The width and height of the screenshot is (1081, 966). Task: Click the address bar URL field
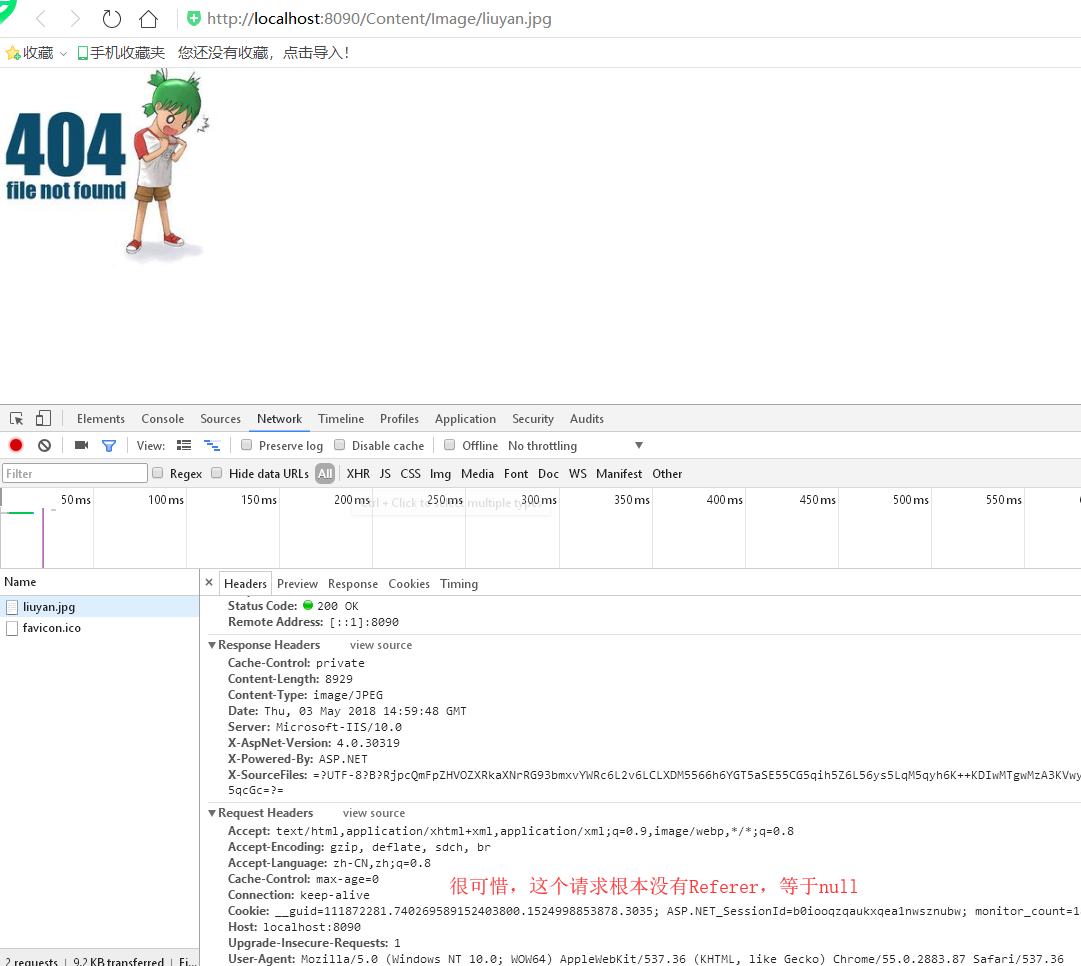(x=379, y=19)
